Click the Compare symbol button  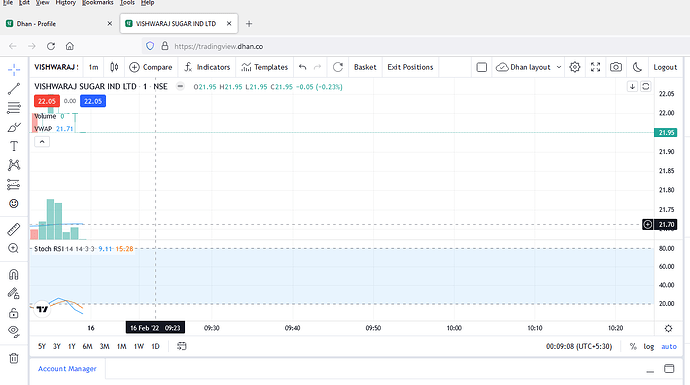tap(150, 67)
